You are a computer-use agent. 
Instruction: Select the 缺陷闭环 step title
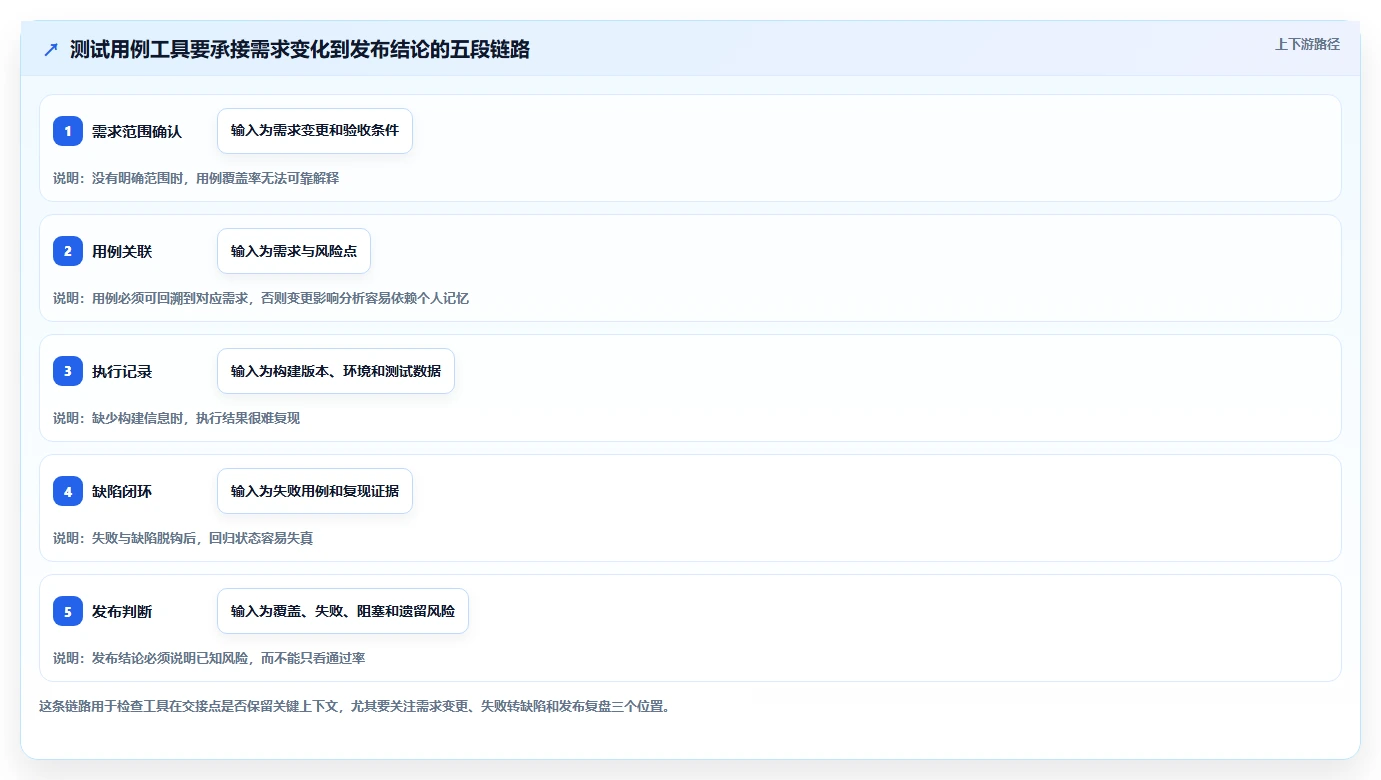122,491
